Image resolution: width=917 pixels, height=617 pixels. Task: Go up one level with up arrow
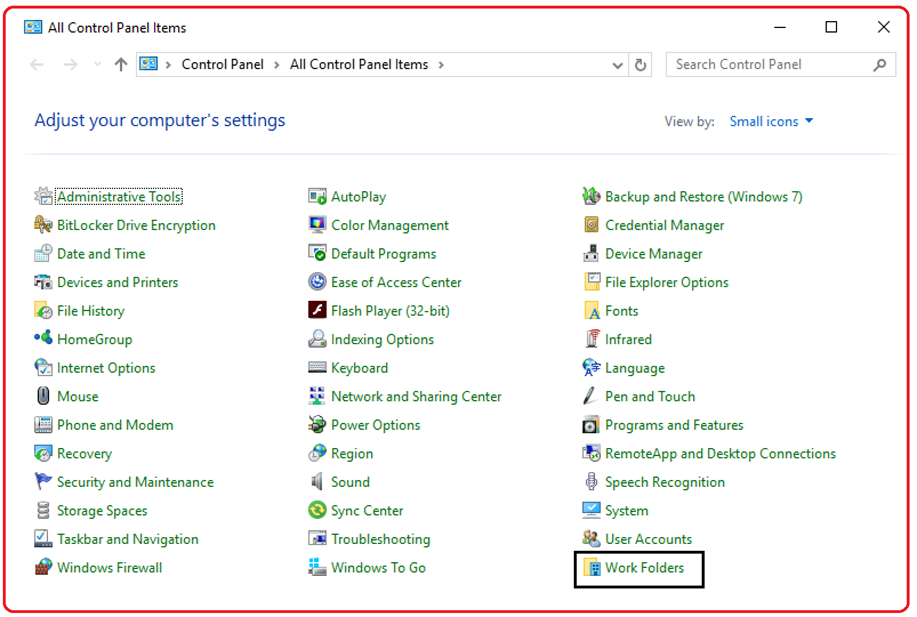(121, 64)
